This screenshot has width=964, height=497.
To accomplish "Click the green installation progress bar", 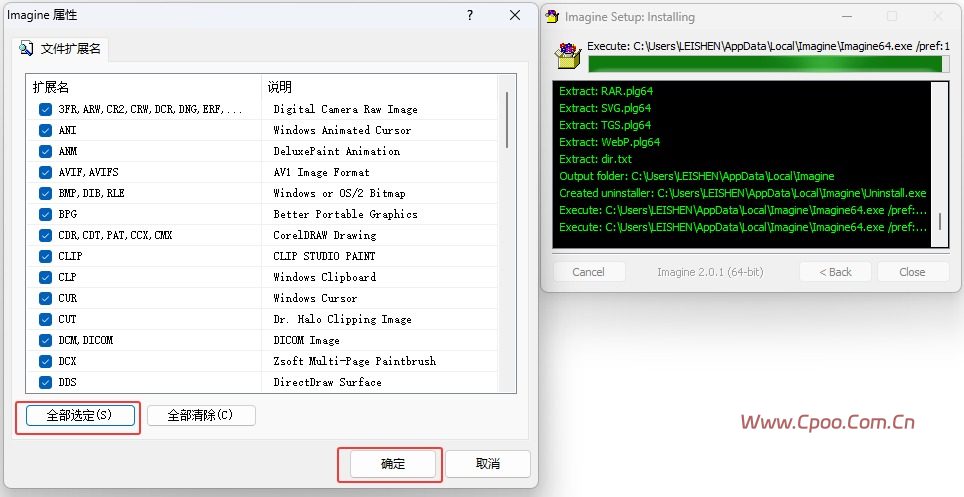I will pos(768,64).
